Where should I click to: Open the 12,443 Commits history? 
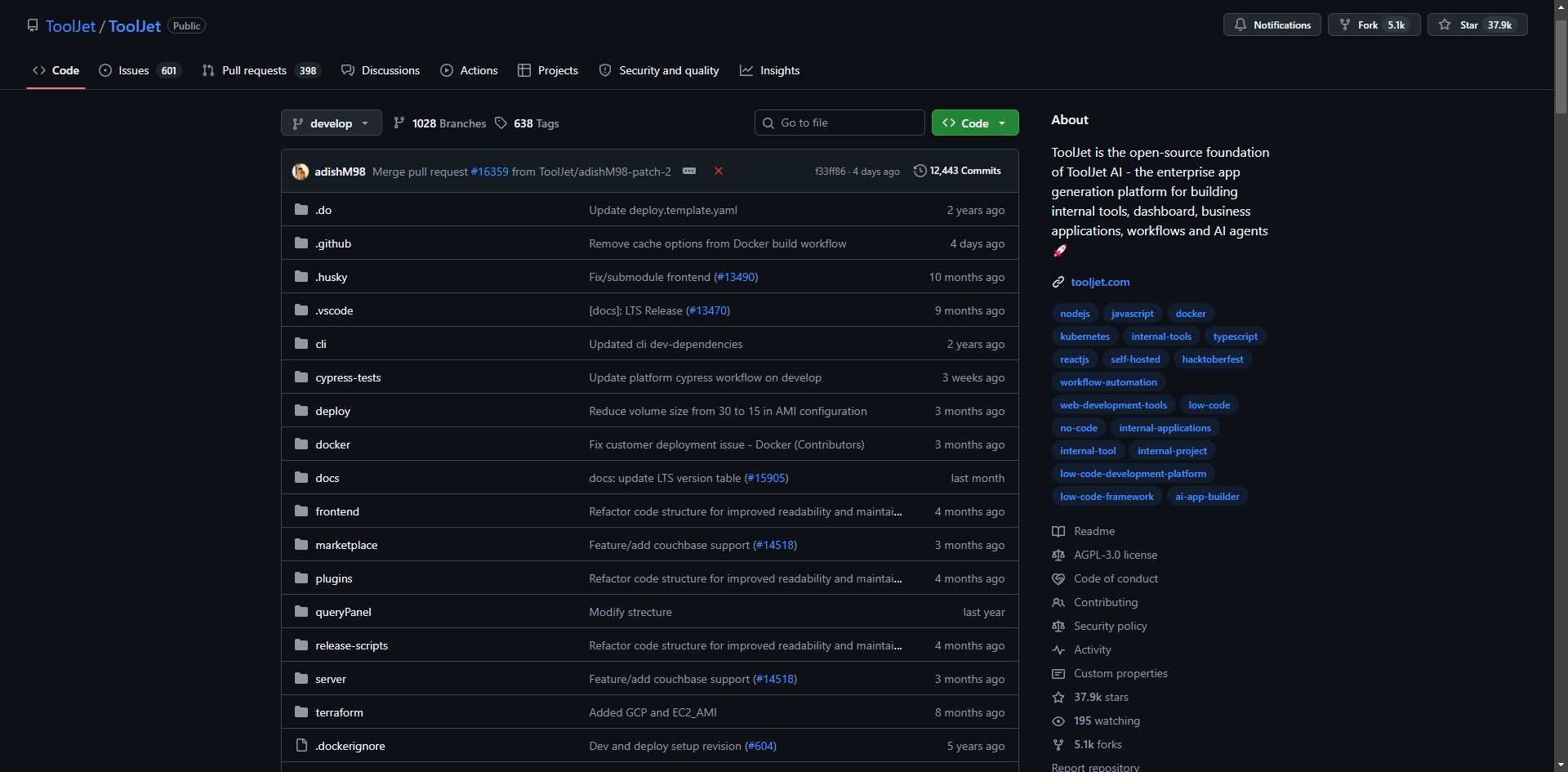(957, 171)
